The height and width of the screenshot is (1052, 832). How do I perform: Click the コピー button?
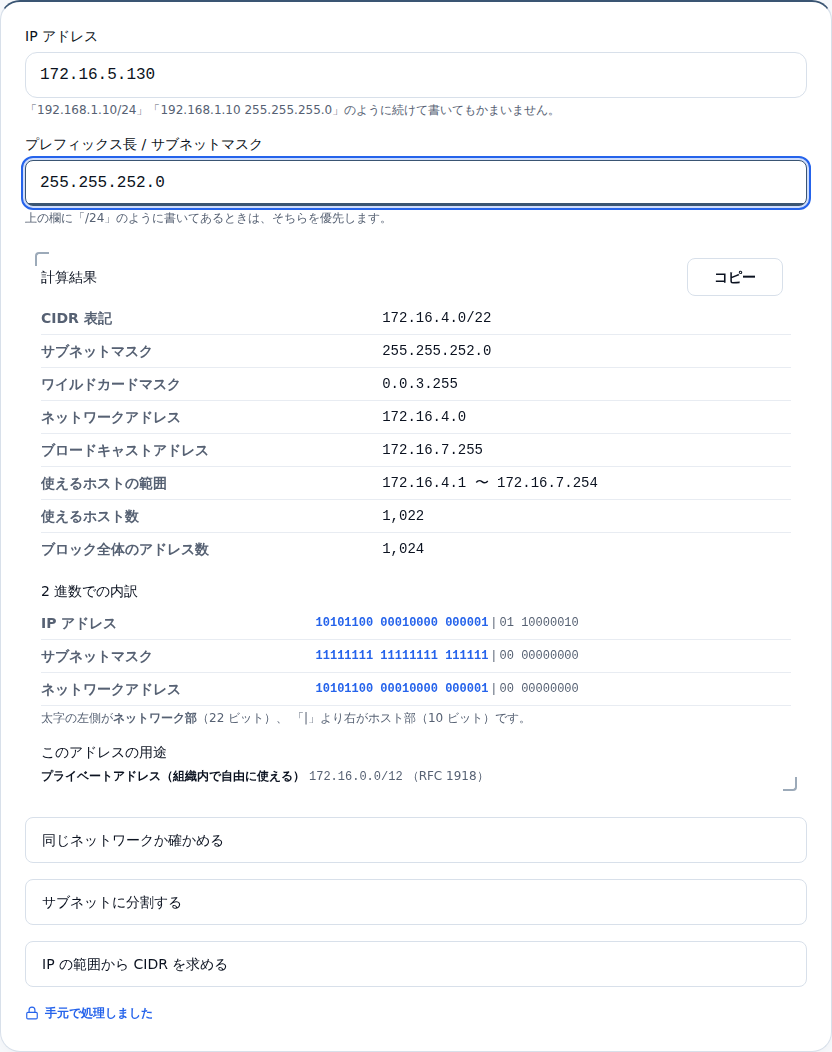pos(735,277)
